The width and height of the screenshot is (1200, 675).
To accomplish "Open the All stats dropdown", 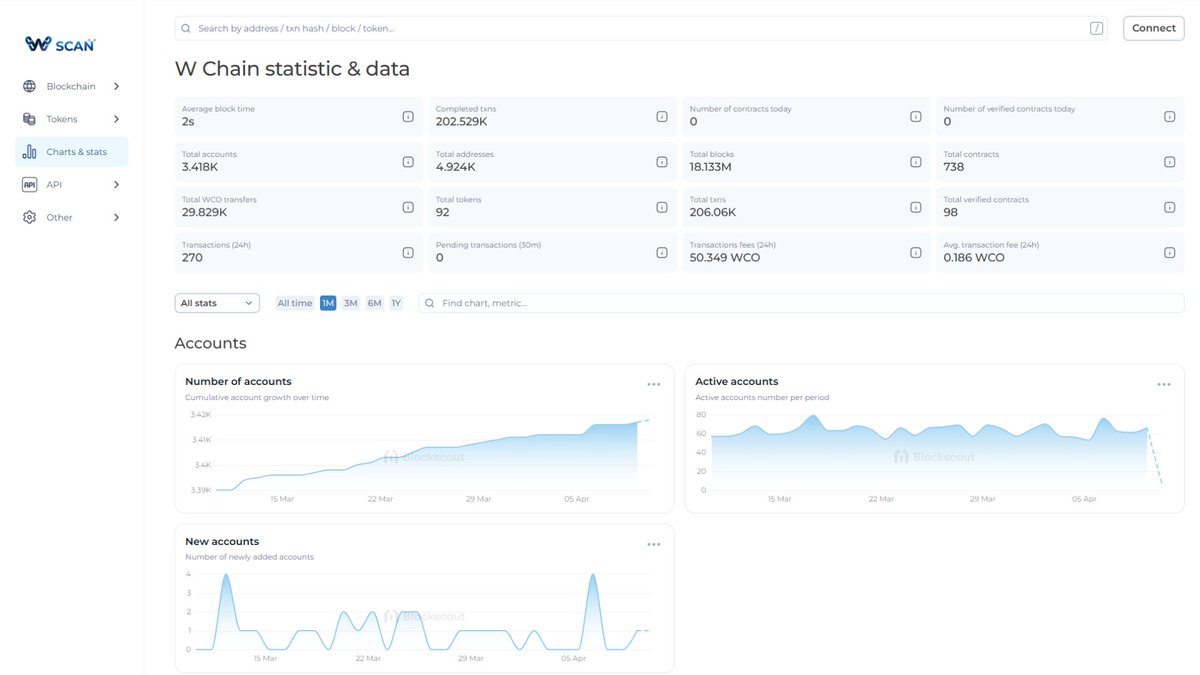I will [217, 303].
